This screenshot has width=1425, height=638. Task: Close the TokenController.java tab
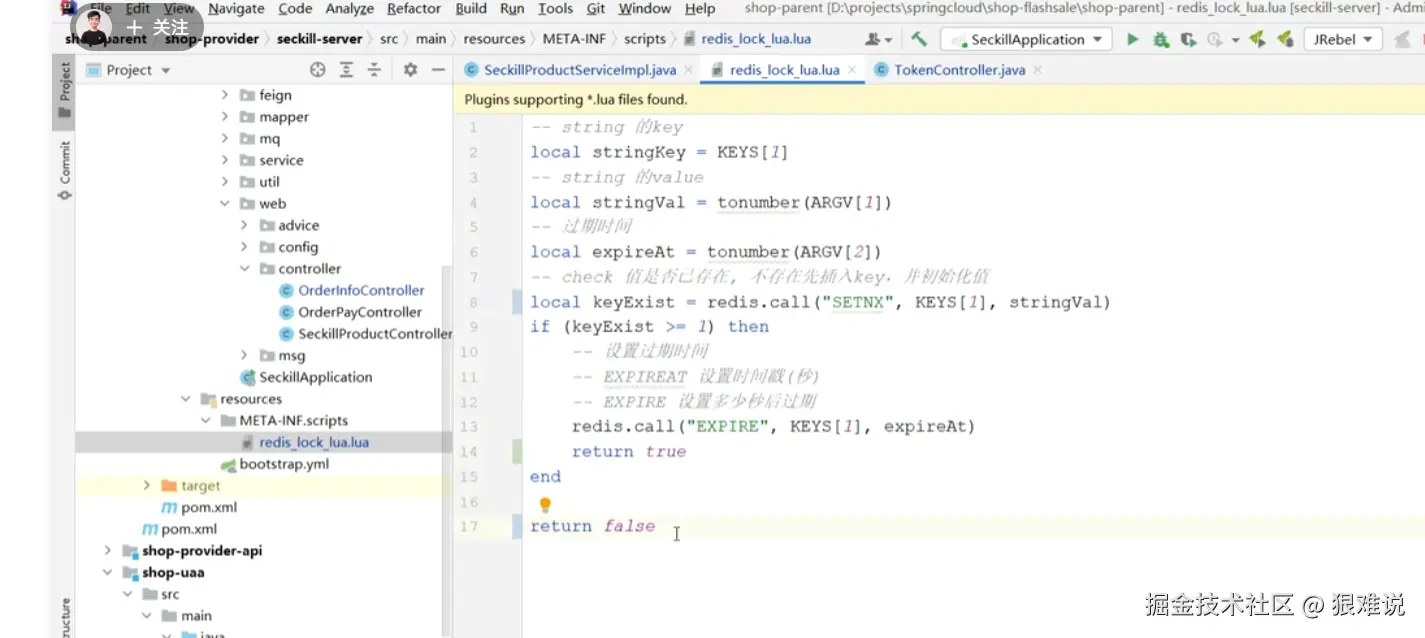[x=1037, y=70]
